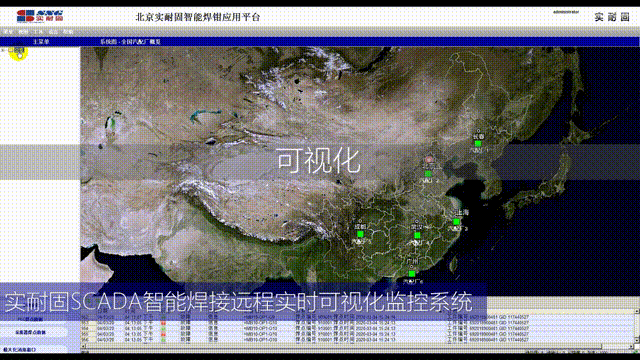Click the log table vertical scrollbar up arrow
Image resolution: width=640 pixels, height=360 pixels.
[x=637, y=311]
